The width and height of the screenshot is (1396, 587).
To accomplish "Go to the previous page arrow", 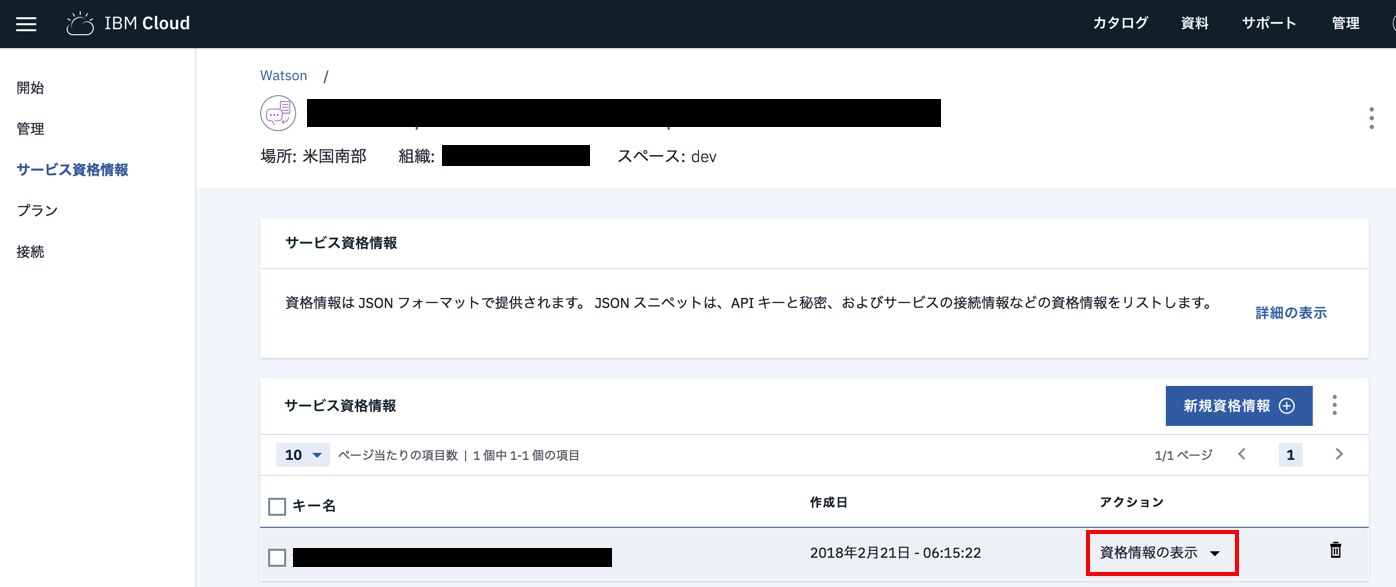I will [x=1242, y=454].
